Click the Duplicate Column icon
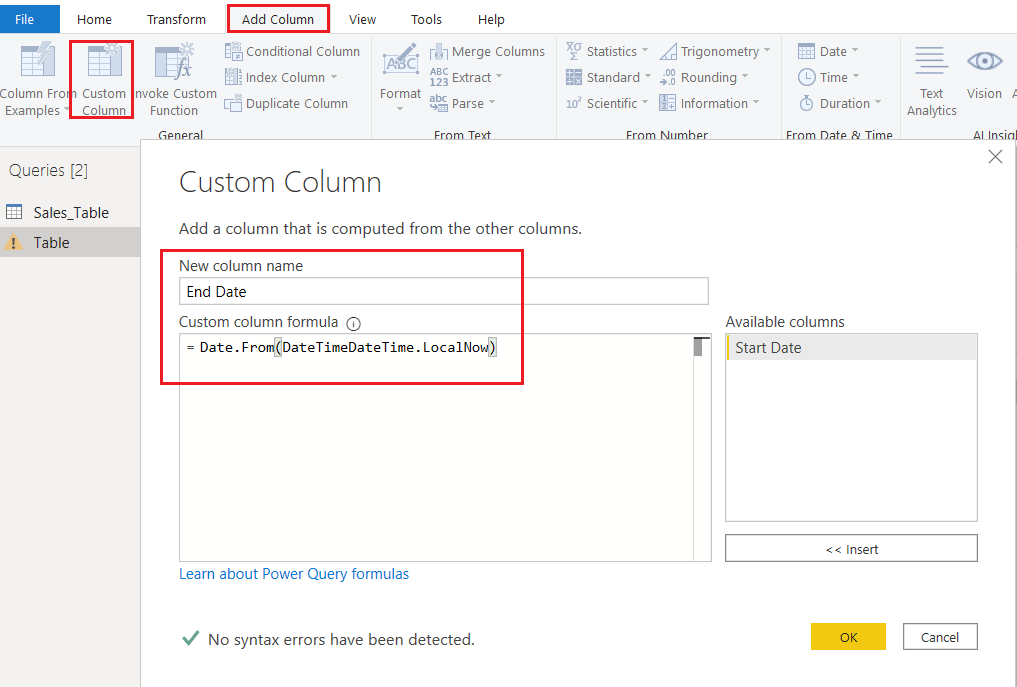The image size is (1017, 687). click(x=287, y=103)
